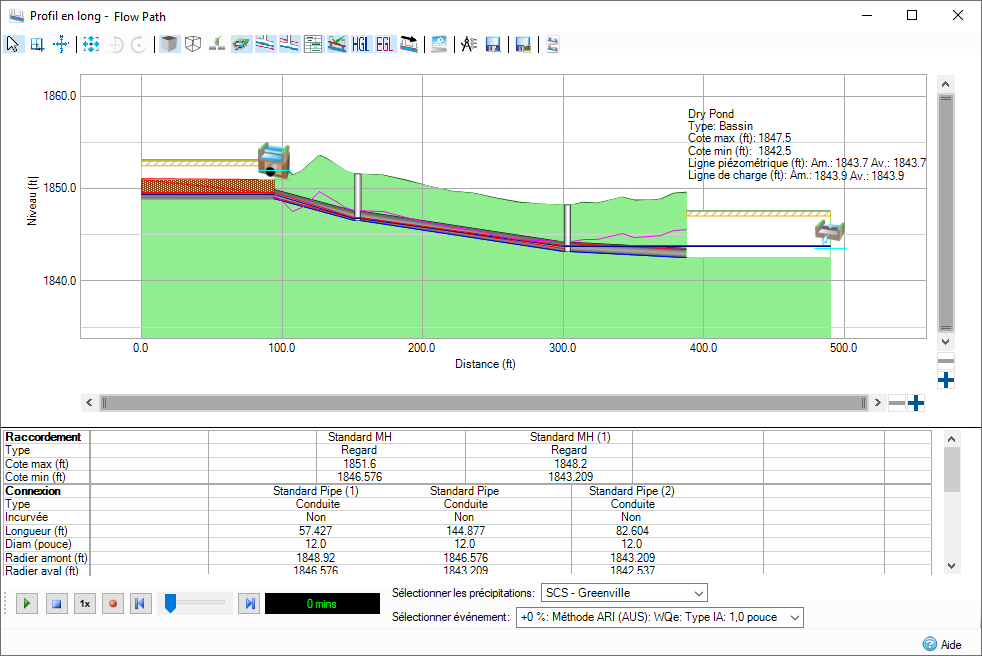Viewport: 982px width, 656px height.
Task: Jump to first time step
Action: coord(140,604)
